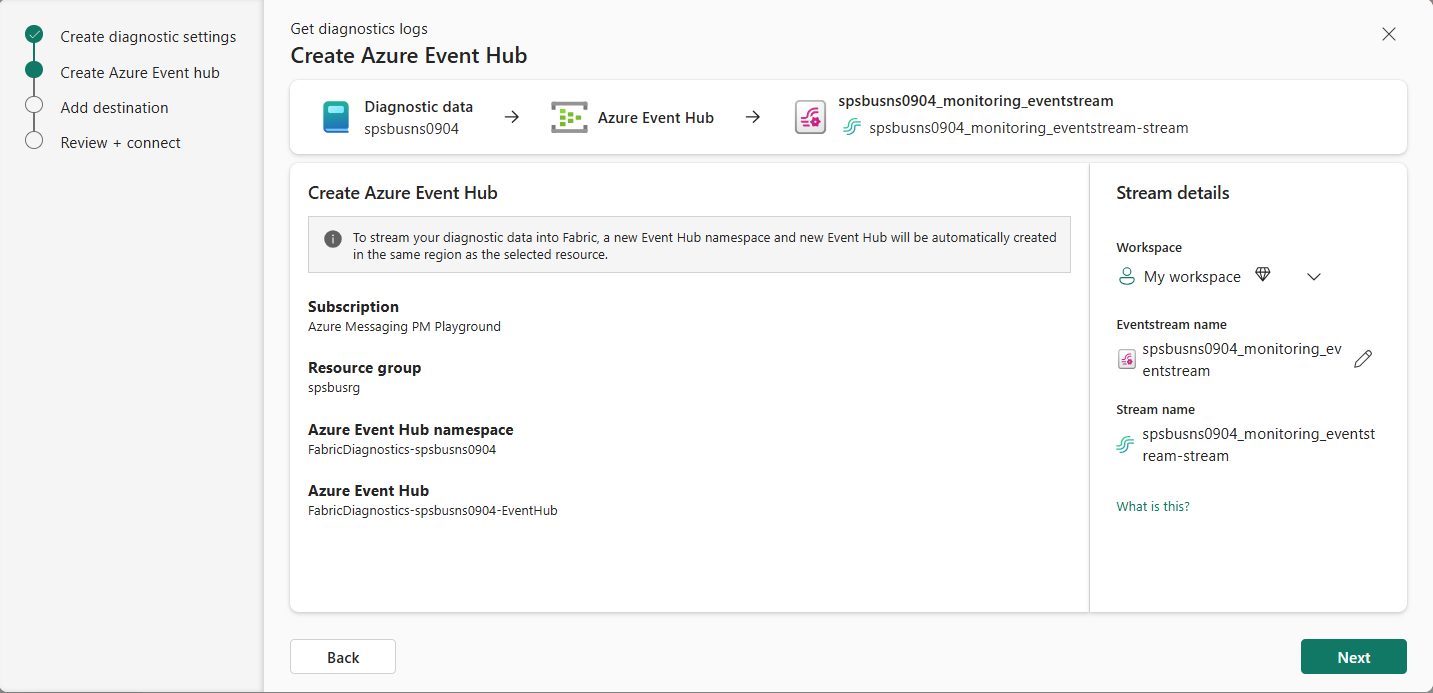This screenshot has width=1433, height=693.
Task: Click the FabricDiagnostics-spsbusns0904-EventHub value
Action: [433, 511]
